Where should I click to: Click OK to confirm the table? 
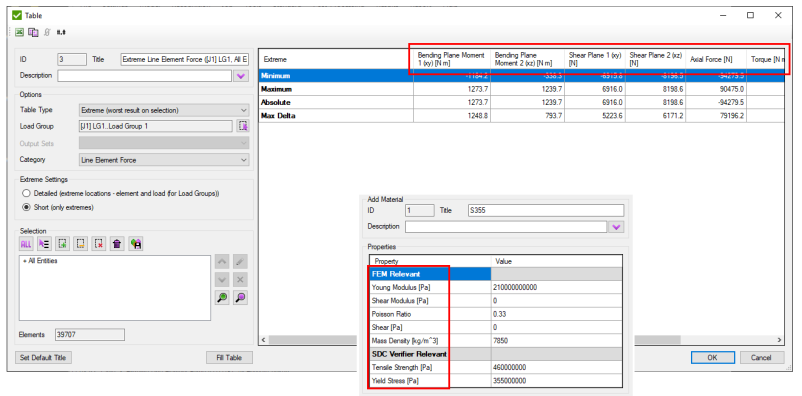(712, 358)
